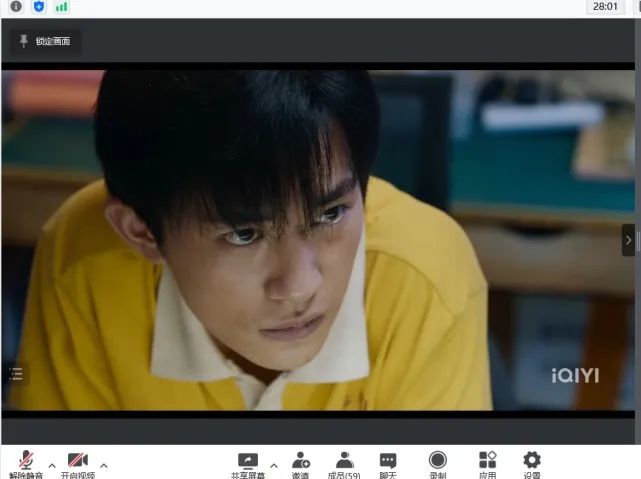Open the invite (邀请) icon

(x=300, y=461)
